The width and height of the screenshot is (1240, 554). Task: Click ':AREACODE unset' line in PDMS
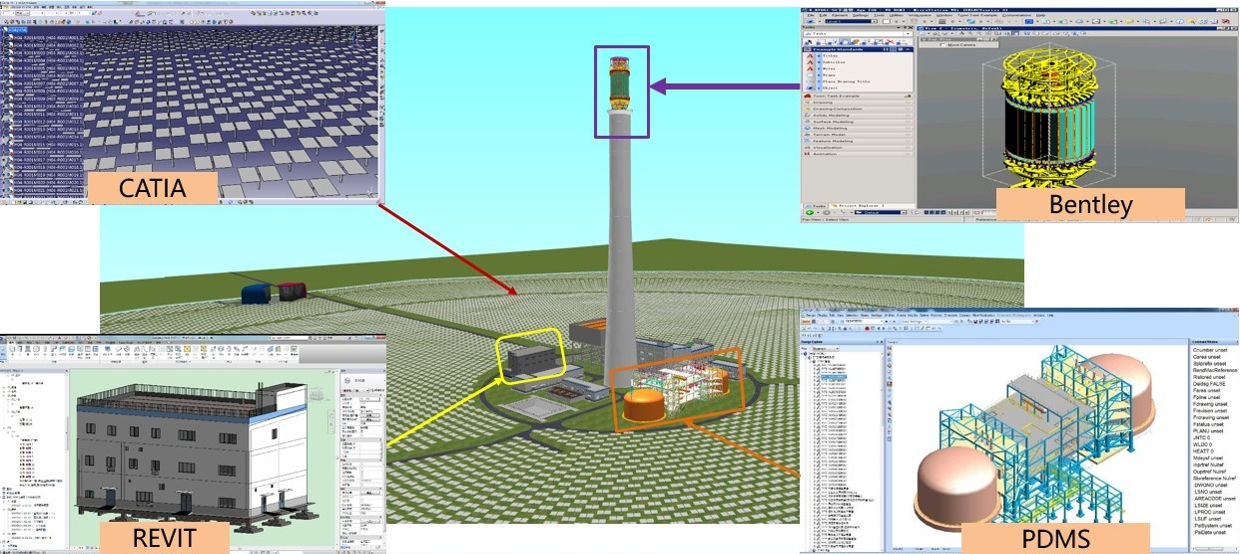[1213, 498]
